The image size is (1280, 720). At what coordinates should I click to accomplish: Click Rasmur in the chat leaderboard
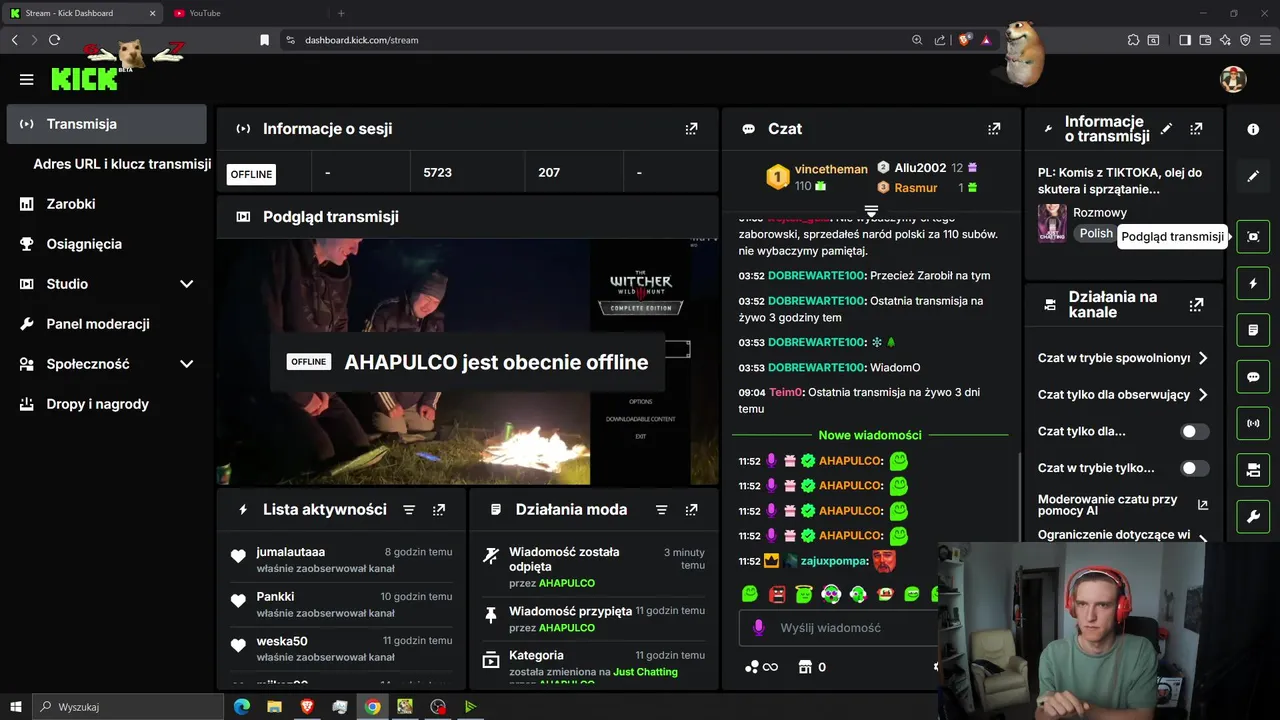pos(916,188)
